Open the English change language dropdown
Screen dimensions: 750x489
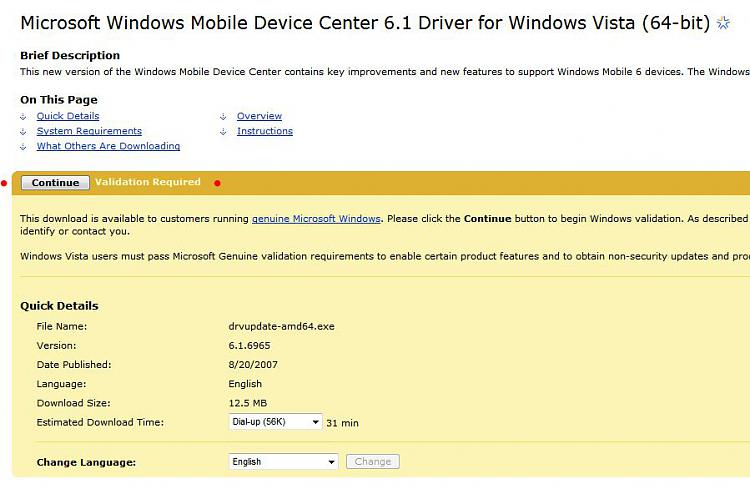(x=283, y=462)
